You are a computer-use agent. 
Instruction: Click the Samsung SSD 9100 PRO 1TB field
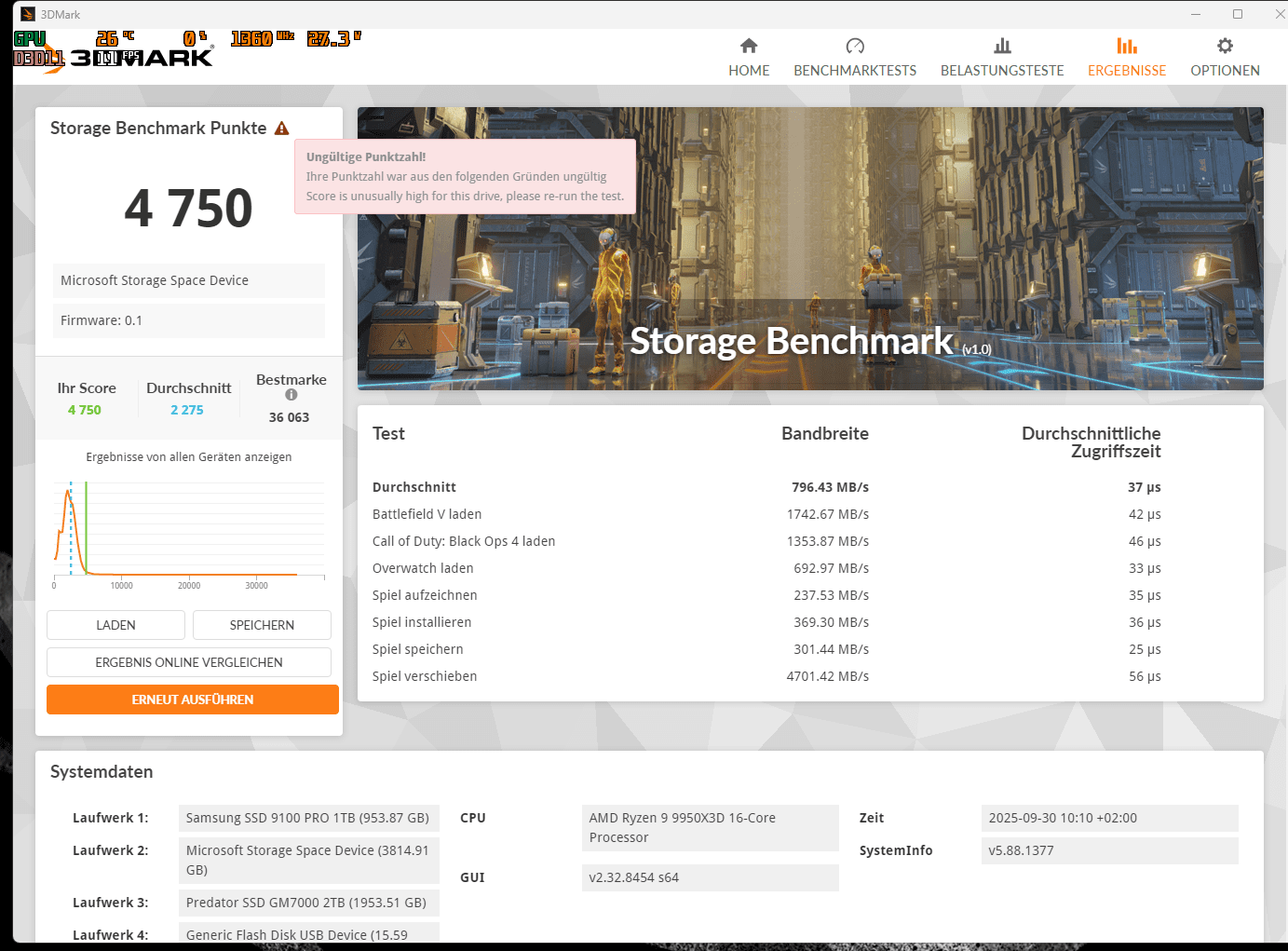[x=308, y=818]
